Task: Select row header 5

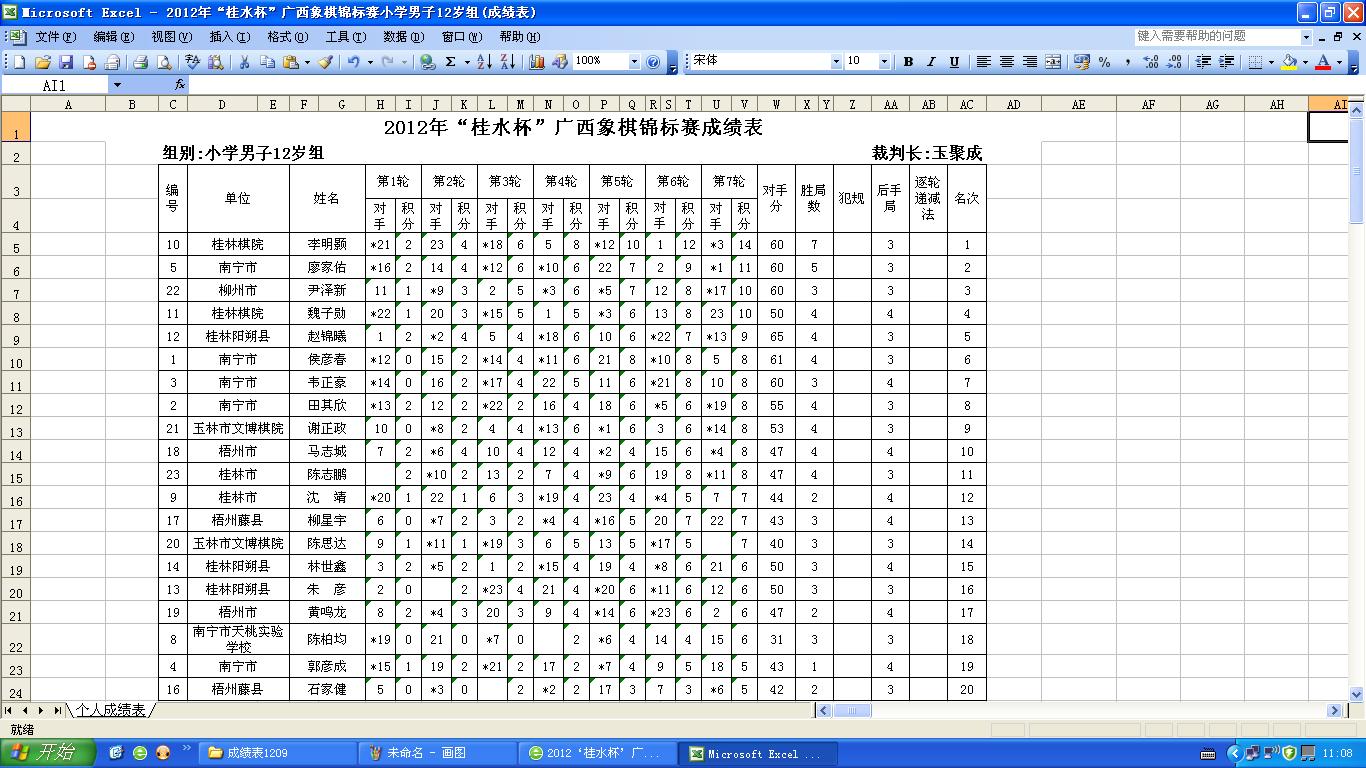Action: tap(15, 245)
